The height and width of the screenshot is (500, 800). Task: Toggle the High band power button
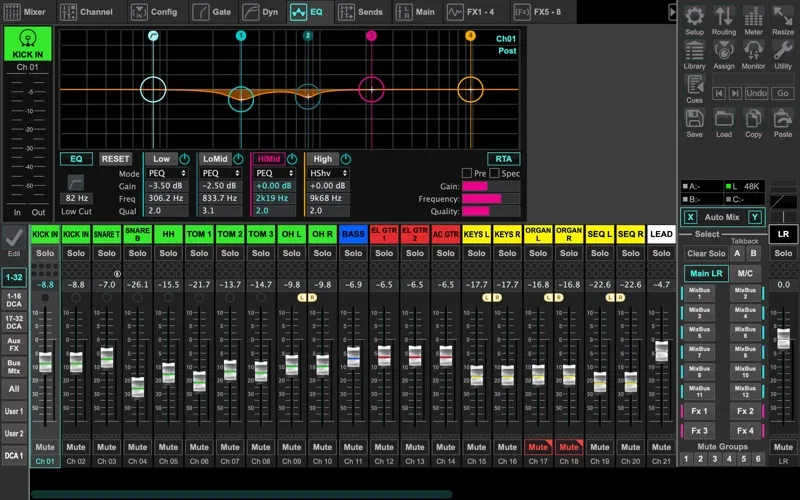tap(345, 159)
